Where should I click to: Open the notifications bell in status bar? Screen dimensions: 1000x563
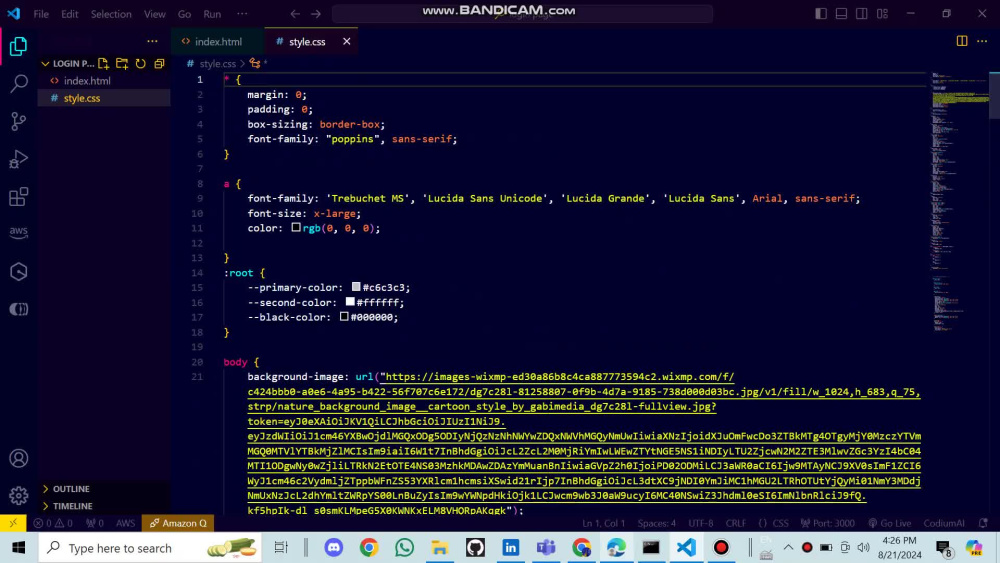[x=983, y=523]
